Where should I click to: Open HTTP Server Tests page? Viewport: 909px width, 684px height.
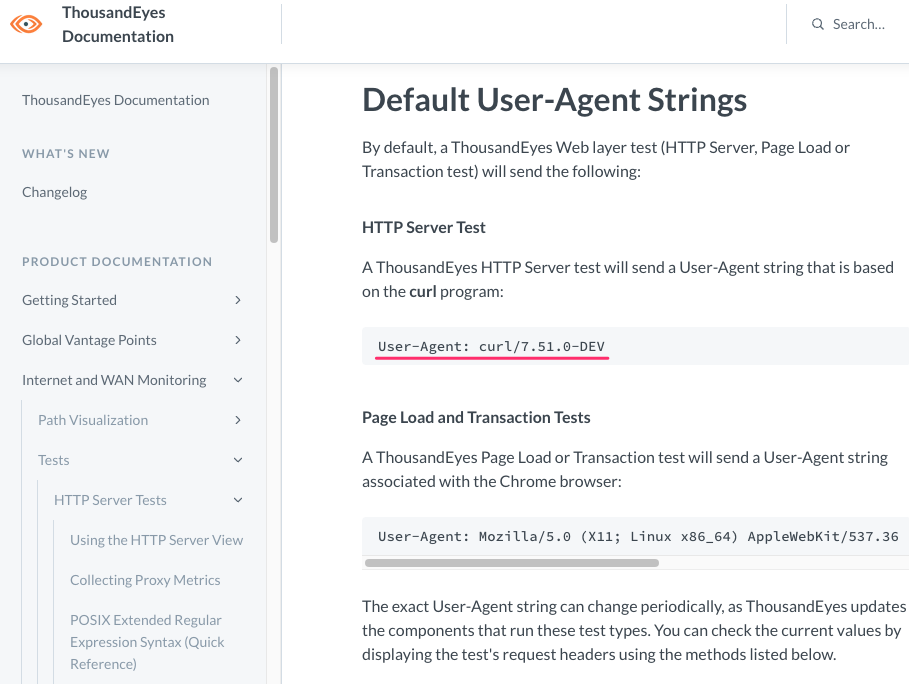click(x=110, y=500)
